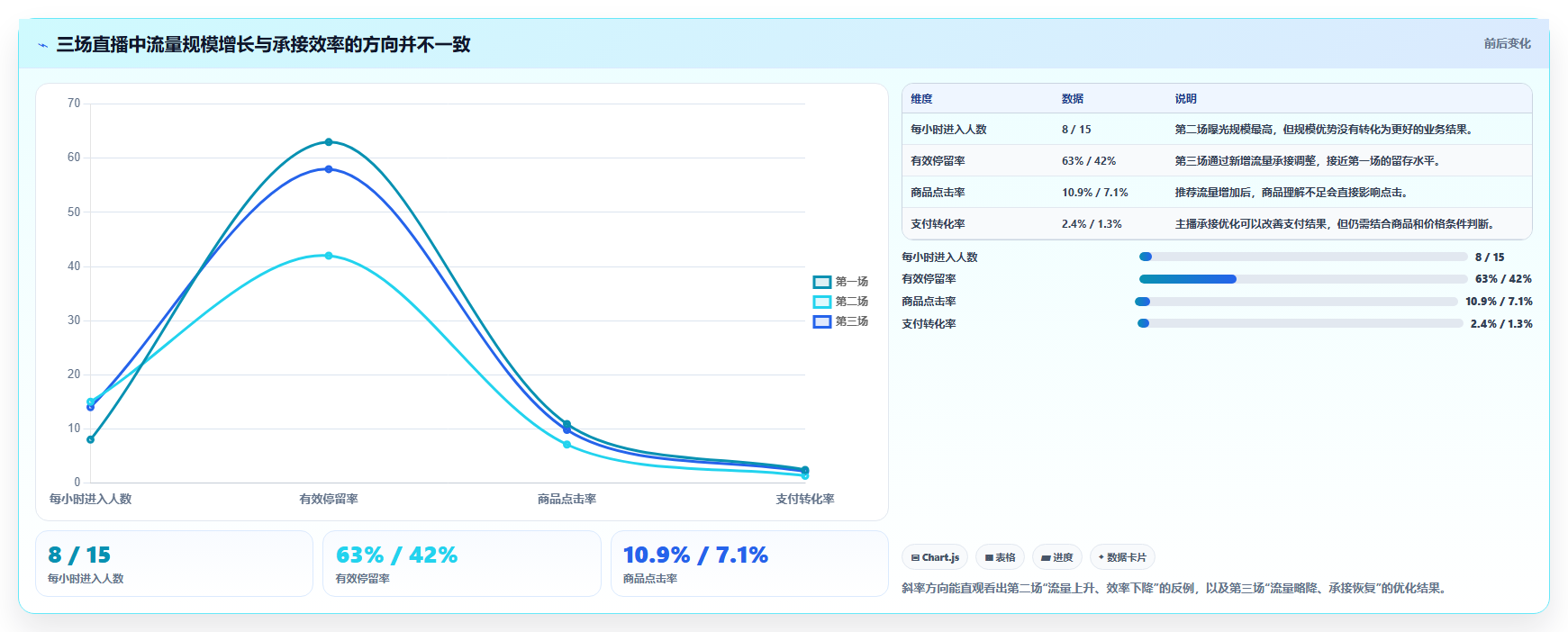Click the 63% / 42% value beside progress bar

[x=1504, y=279]
